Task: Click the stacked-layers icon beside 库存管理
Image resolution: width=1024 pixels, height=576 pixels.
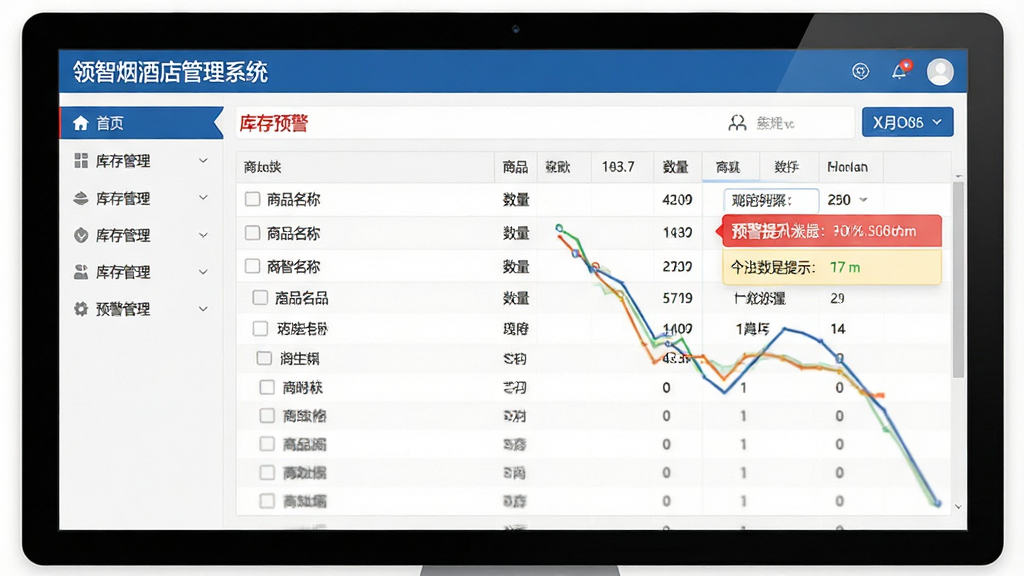Action: (81, 199)
